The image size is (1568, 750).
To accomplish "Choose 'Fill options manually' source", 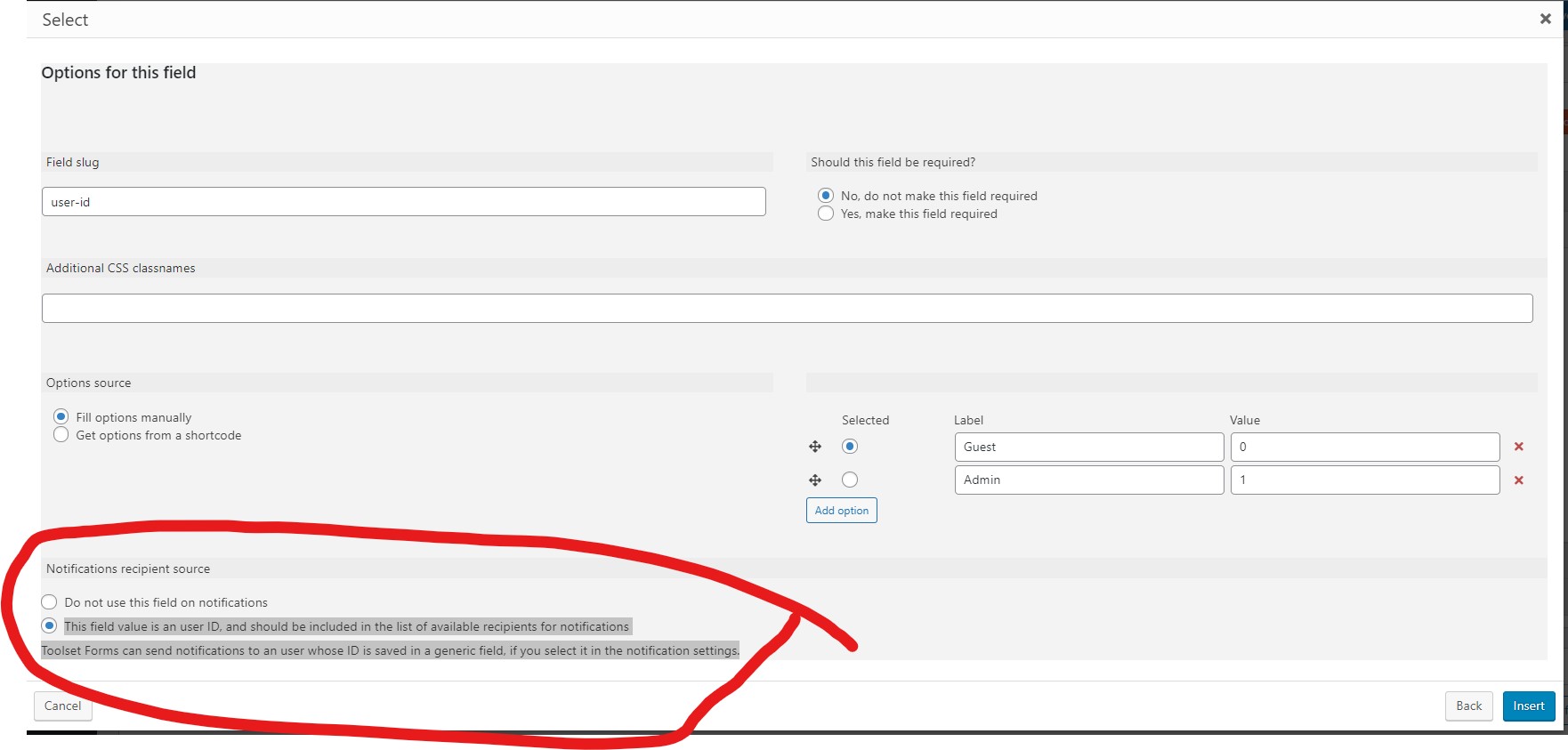I will (x=61, y=416).
